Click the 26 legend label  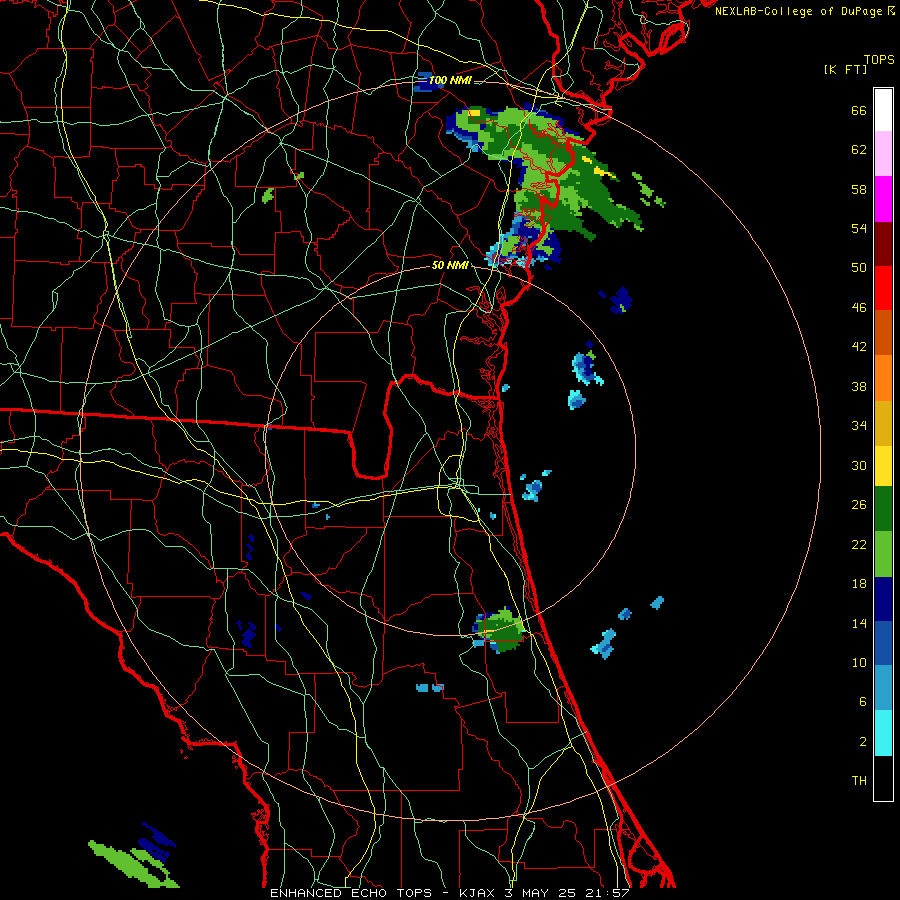point(859,505)
